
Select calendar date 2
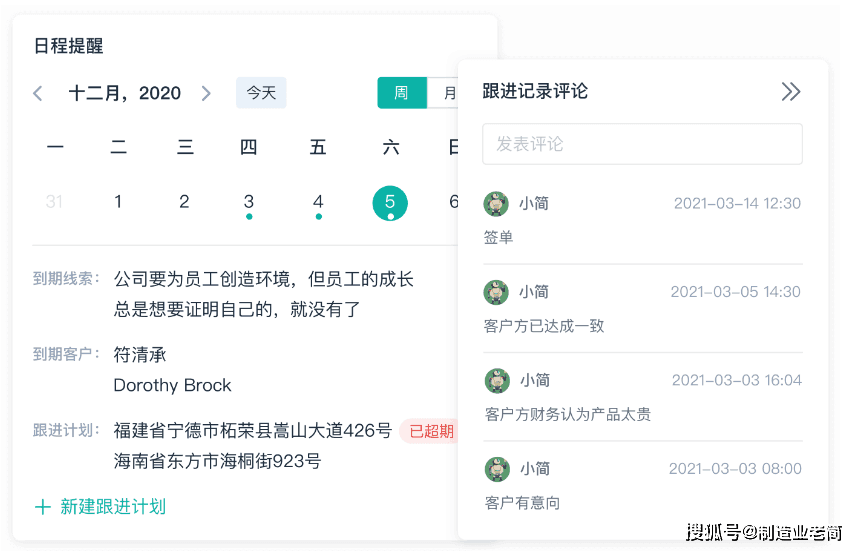click(184, 202)
